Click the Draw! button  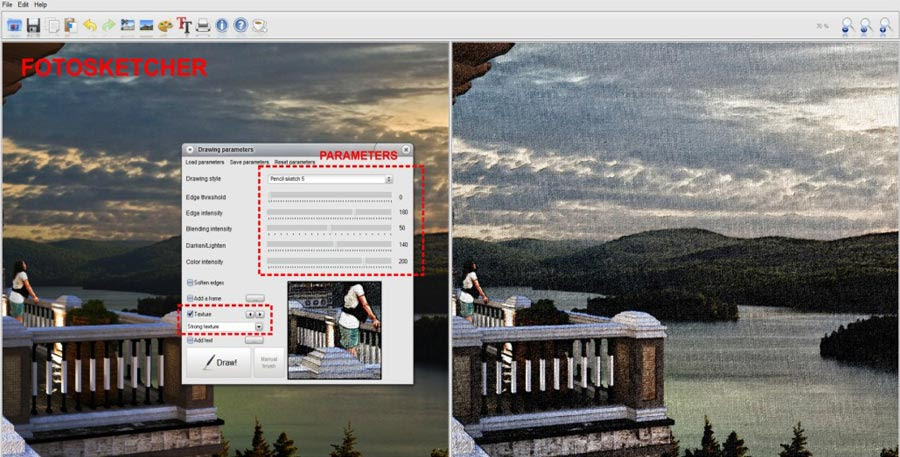pos(219,362)
